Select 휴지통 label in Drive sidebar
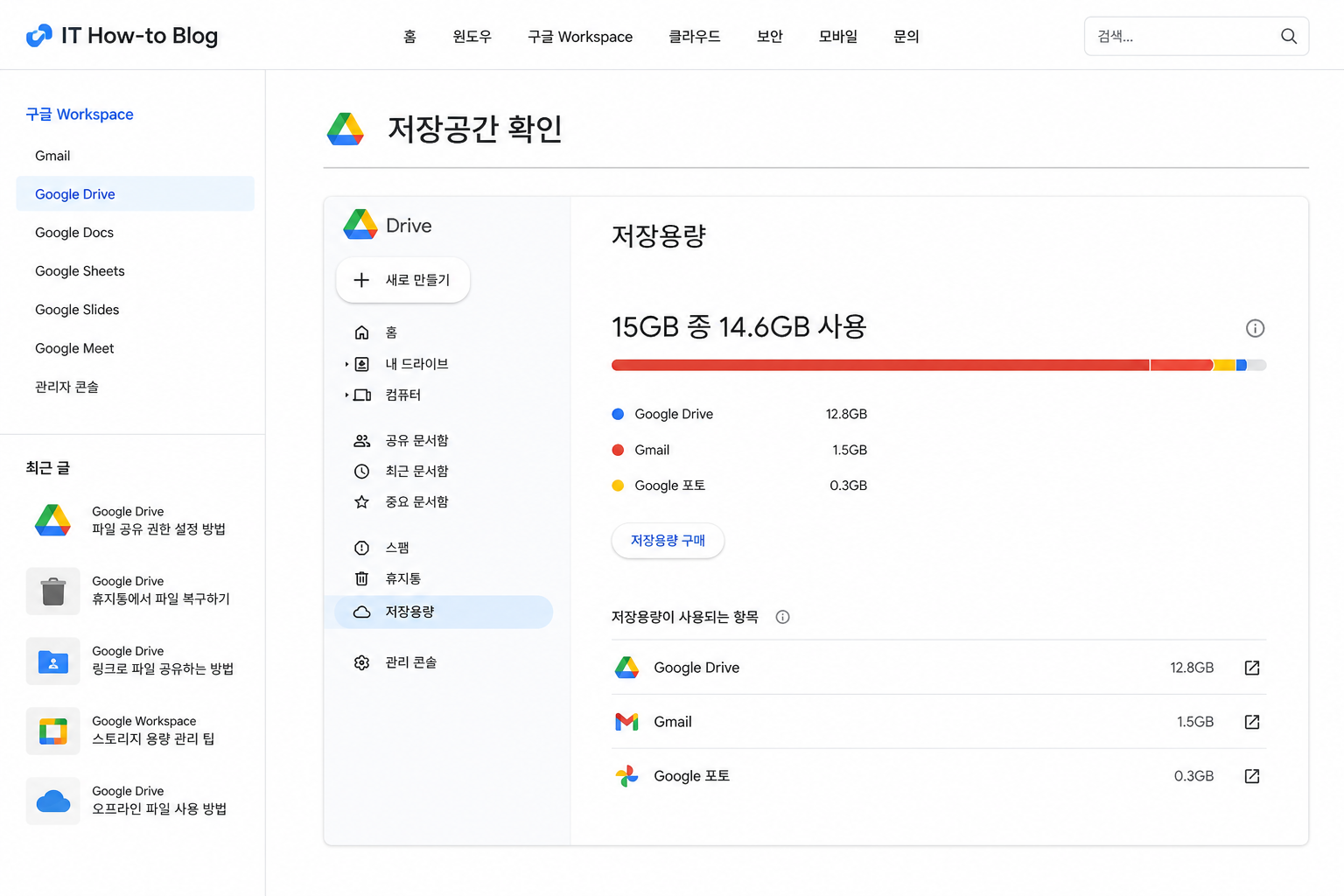The width and height of the screenshot is (1344, 896). click(x=403, y=578)
